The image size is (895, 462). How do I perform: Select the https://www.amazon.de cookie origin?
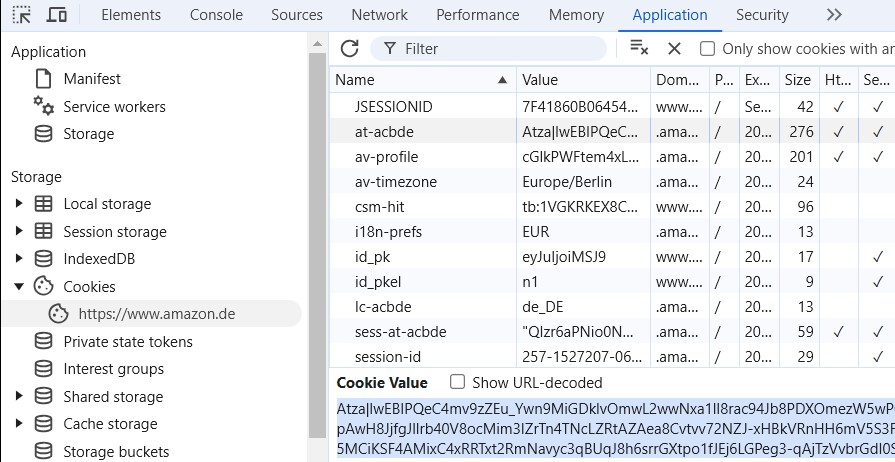point(157,313)
